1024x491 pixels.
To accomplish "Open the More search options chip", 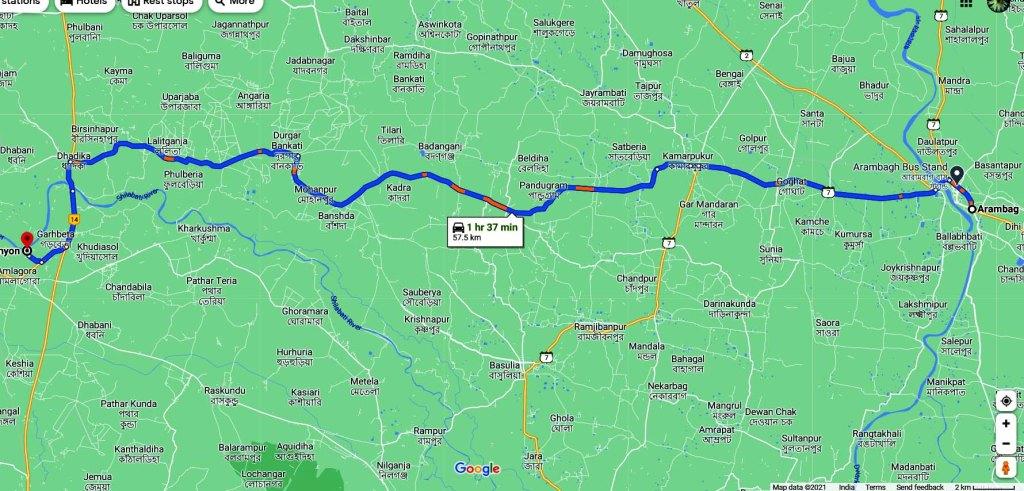I will point(235,3).
